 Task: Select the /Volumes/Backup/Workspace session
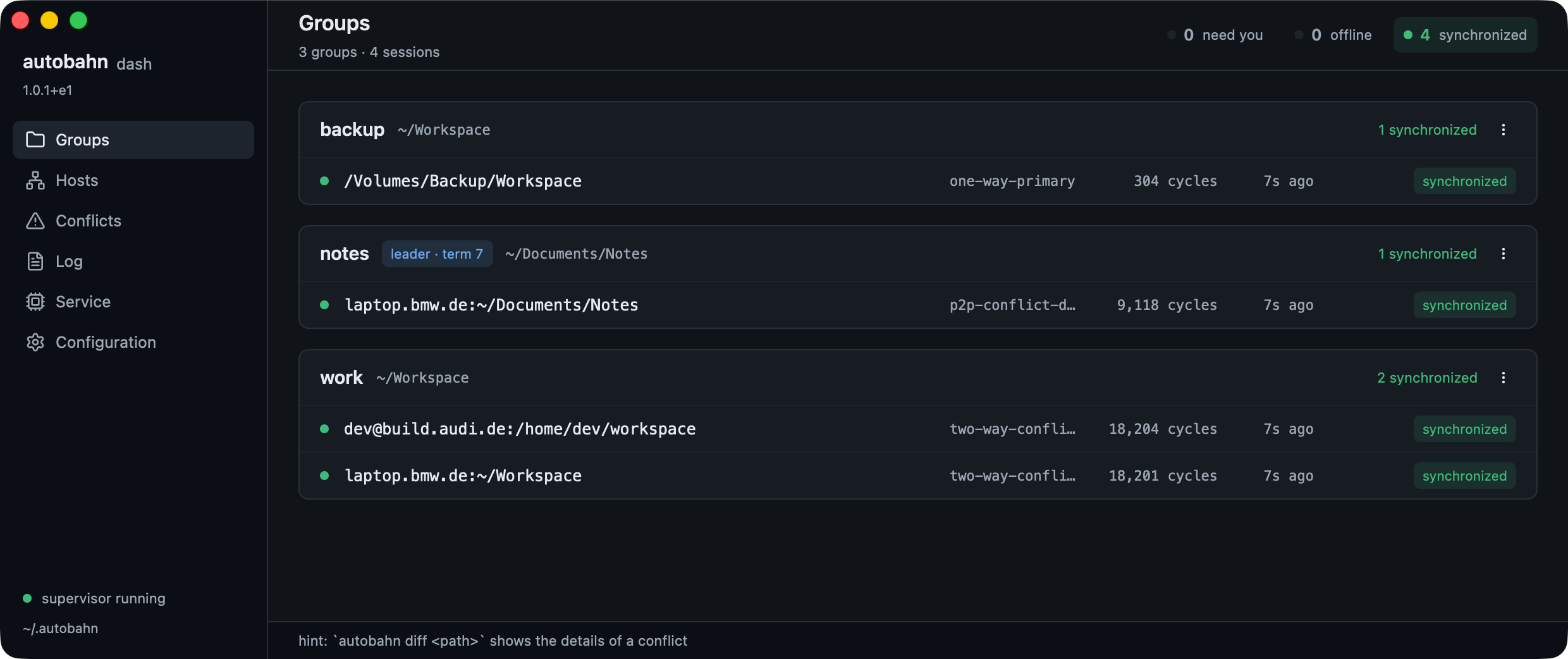918,181
